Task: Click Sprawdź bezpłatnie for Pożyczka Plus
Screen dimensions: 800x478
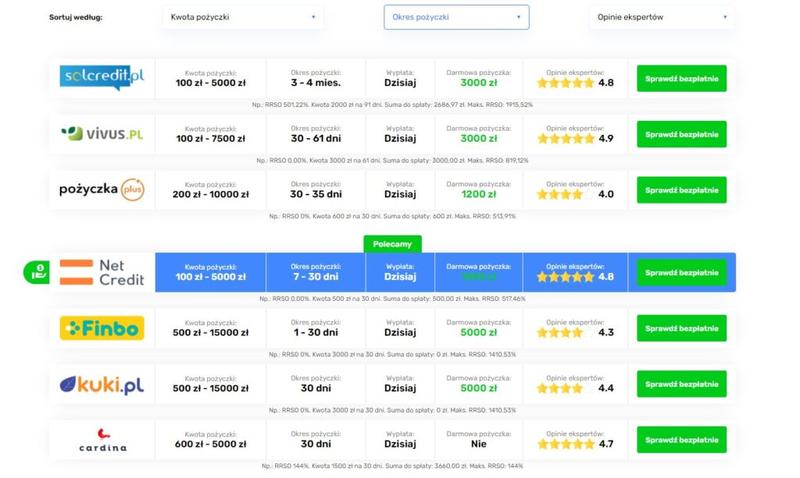Action: click(681, 189)
